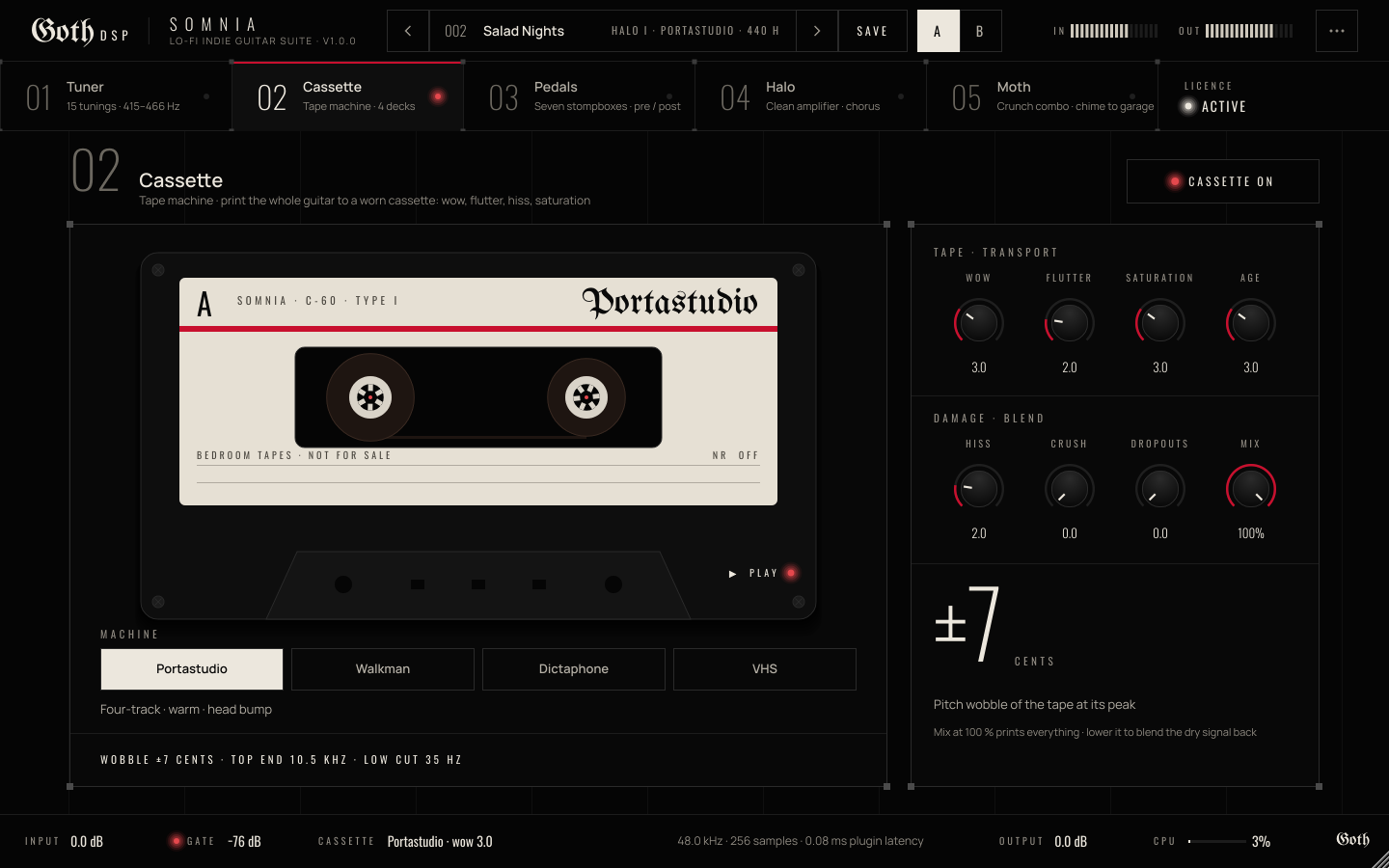Click the SATURATION knob
Image resolution: width=1389 pixels, height=868 pixels.
click(x=1160, y=323)
